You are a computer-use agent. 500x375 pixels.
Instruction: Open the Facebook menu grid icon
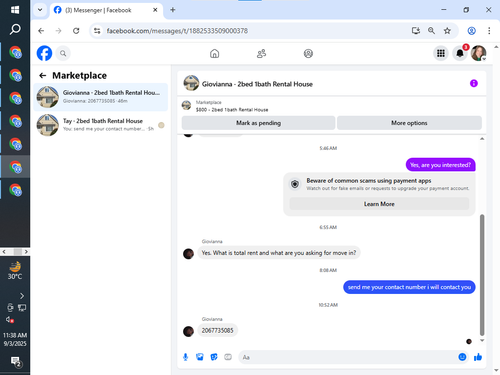point(441,53)
